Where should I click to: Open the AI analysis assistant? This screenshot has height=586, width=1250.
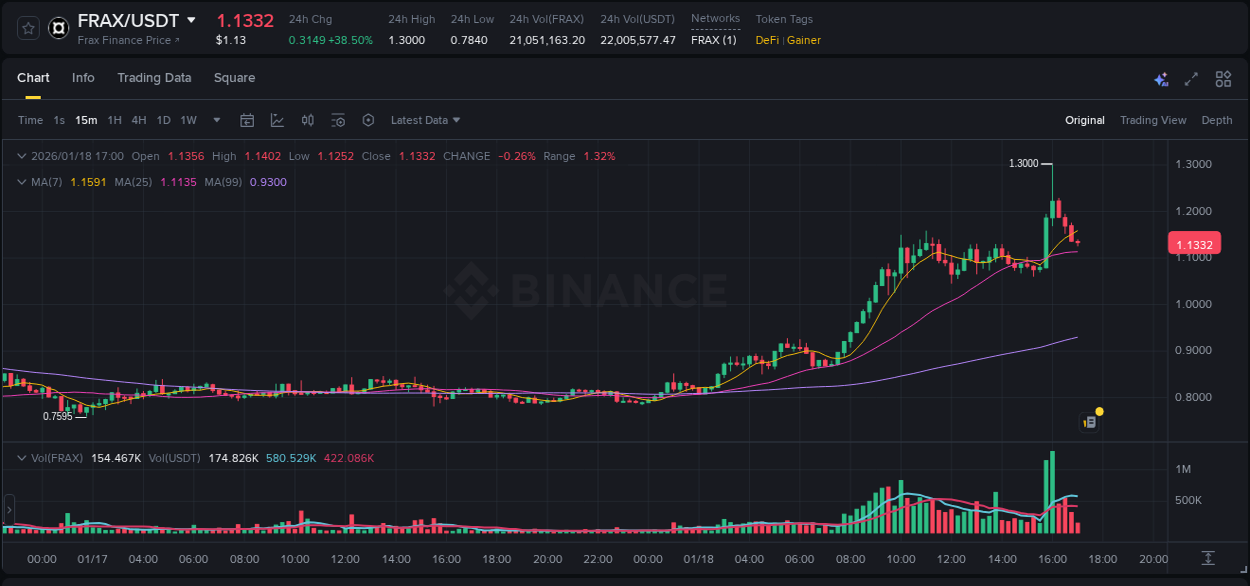(x=1161, y=78)
